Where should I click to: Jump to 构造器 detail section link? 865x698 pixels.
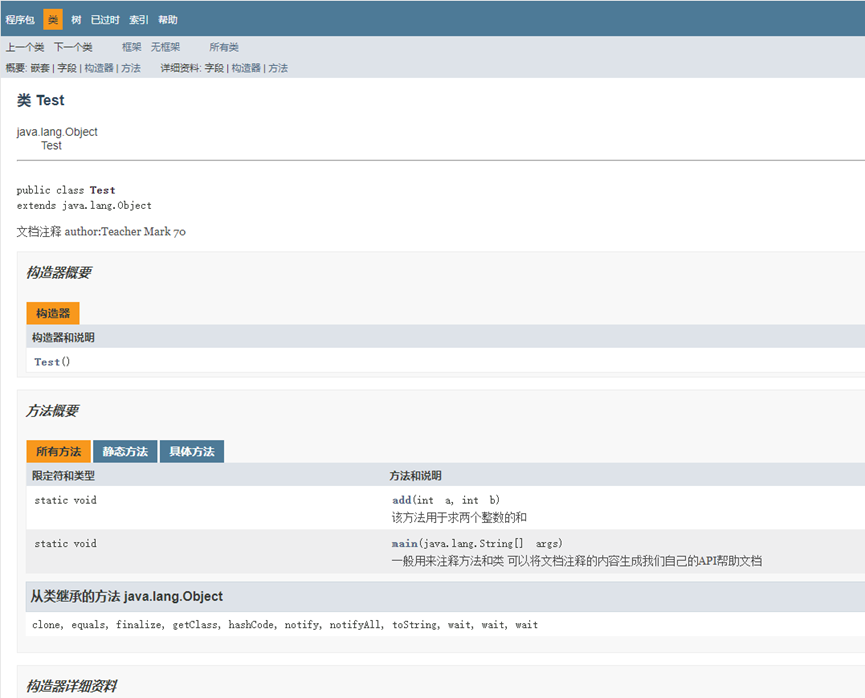click(x=246, y=68)
